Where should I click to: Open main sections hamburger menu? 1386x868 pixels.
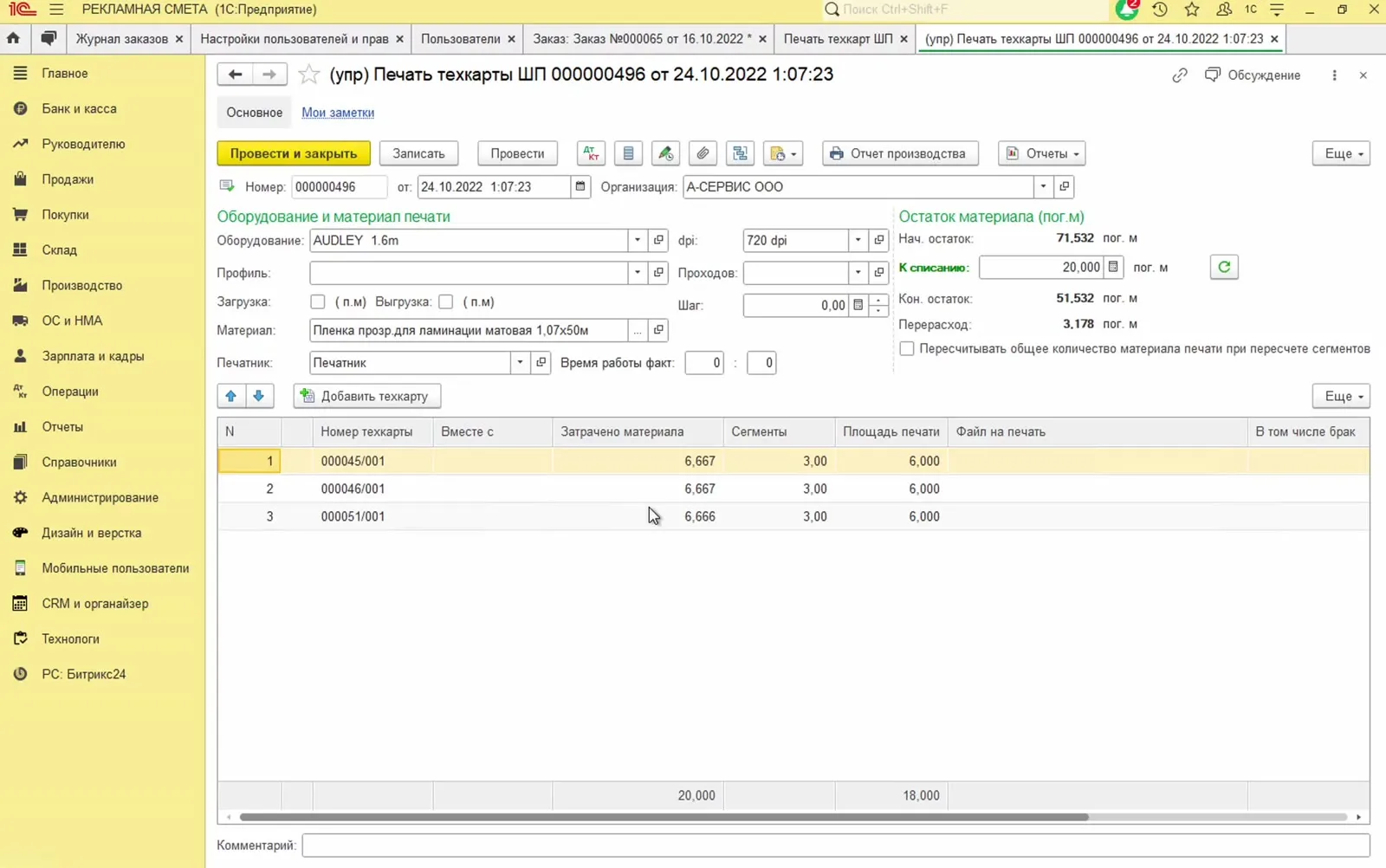[x=56, y=10]
